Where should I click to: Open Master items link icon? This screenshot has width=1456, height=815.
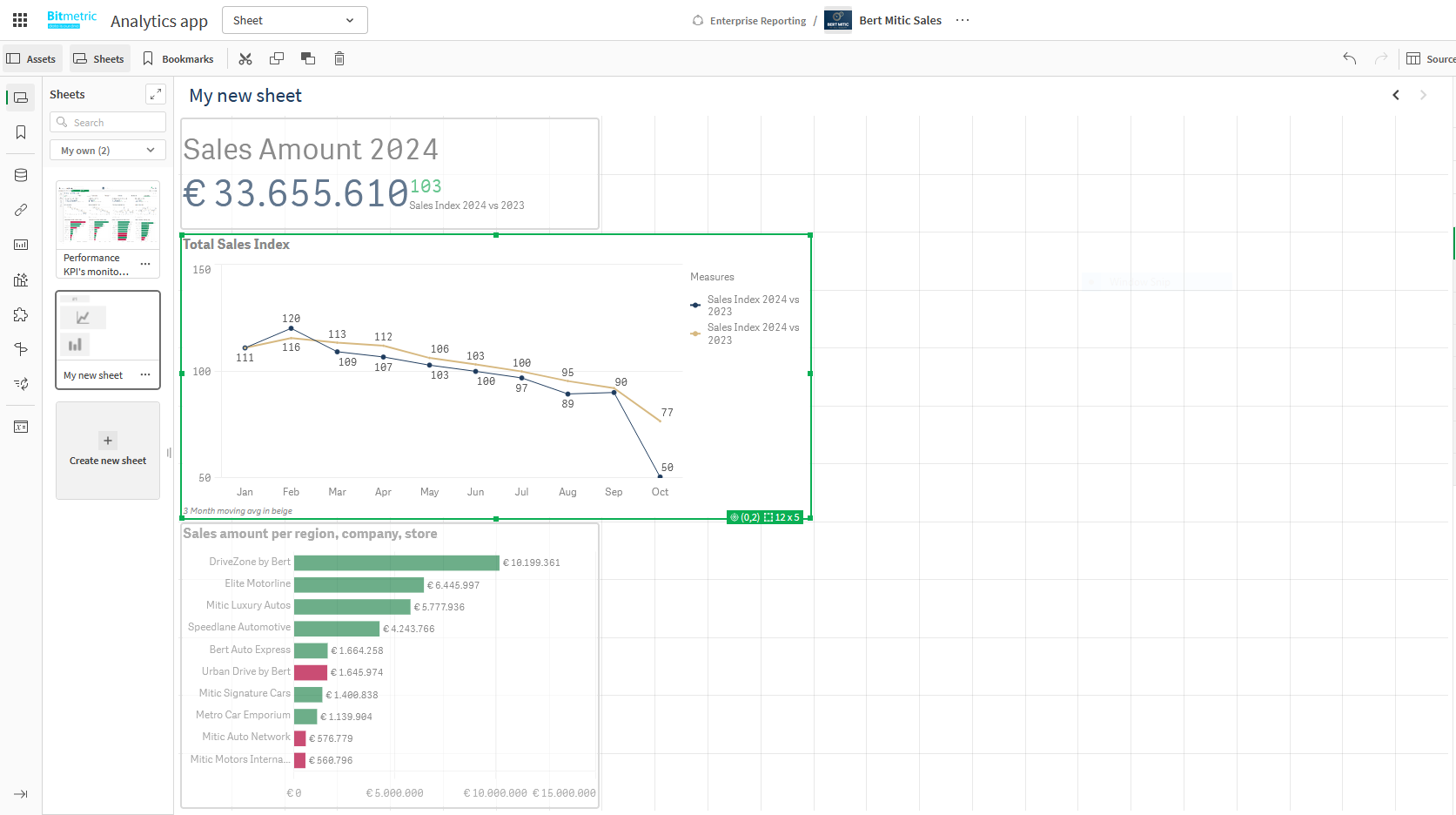click(x=21, y=210)
